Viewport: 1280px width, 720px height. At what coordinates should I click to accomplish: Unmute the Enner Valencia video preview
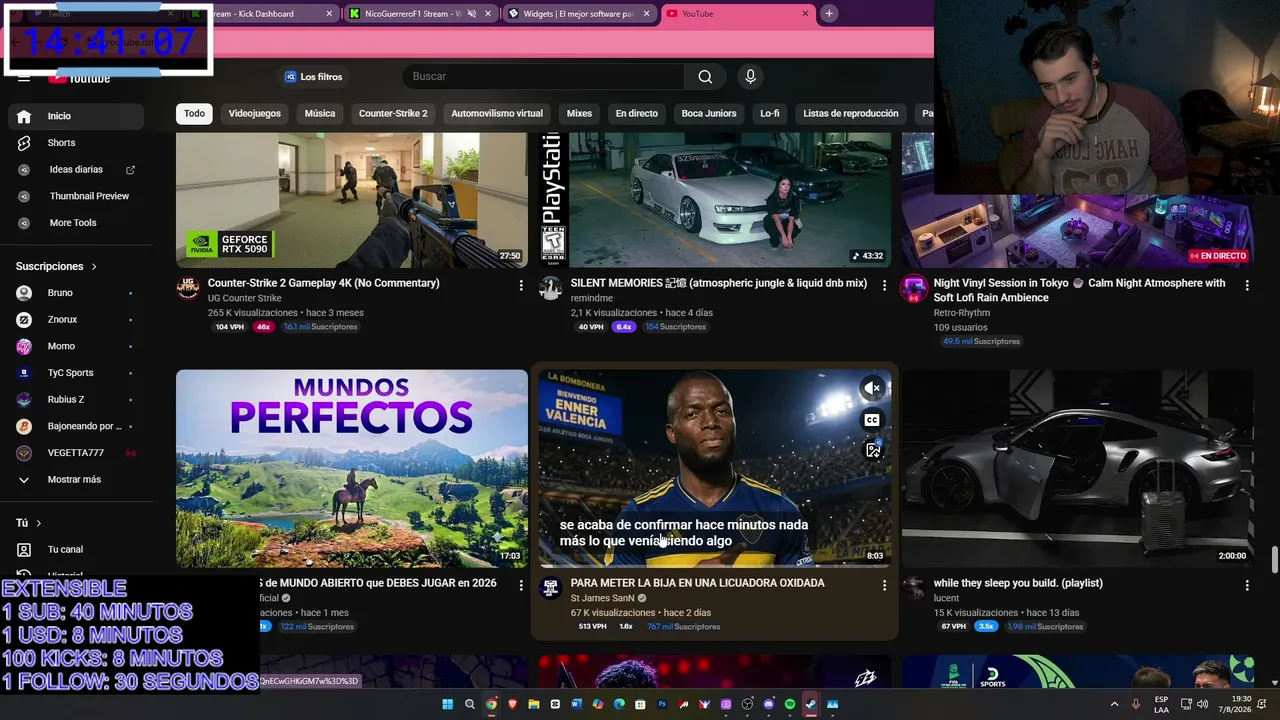[x=872, y=388]
